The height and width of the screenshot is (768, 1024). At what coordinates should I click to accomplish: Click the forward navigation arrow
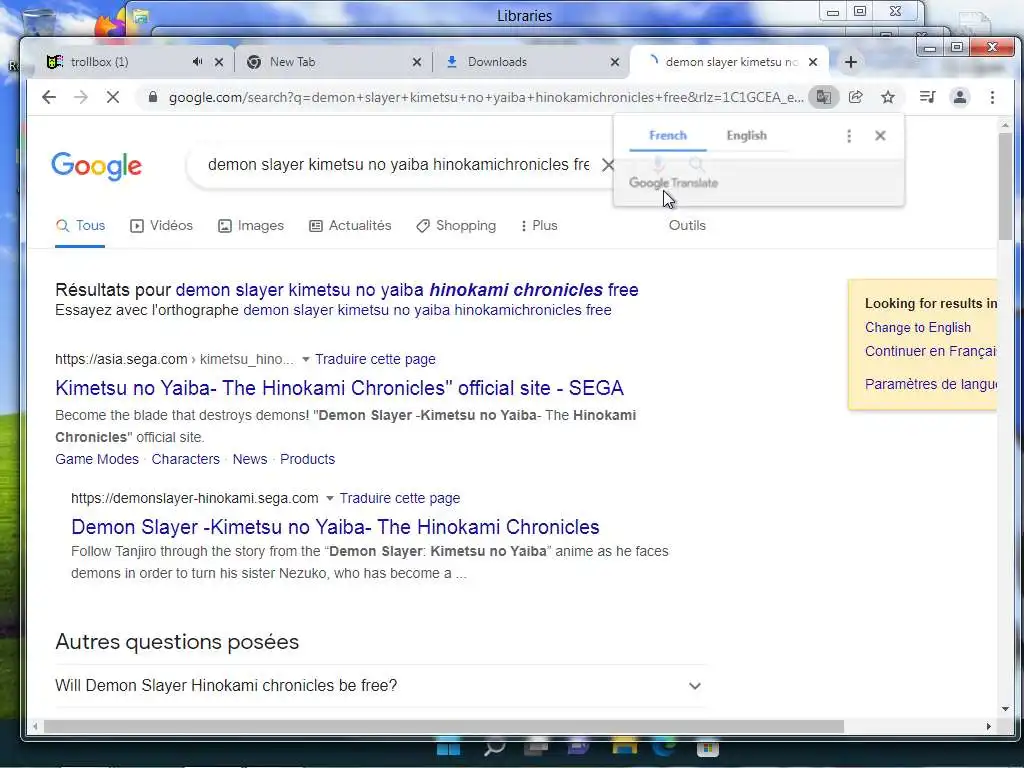tap(80, 97)
